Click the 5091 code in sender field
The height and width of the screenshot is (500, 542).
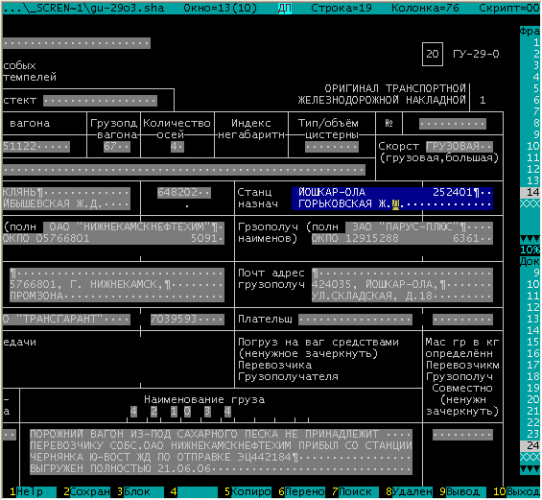point(204,238)
